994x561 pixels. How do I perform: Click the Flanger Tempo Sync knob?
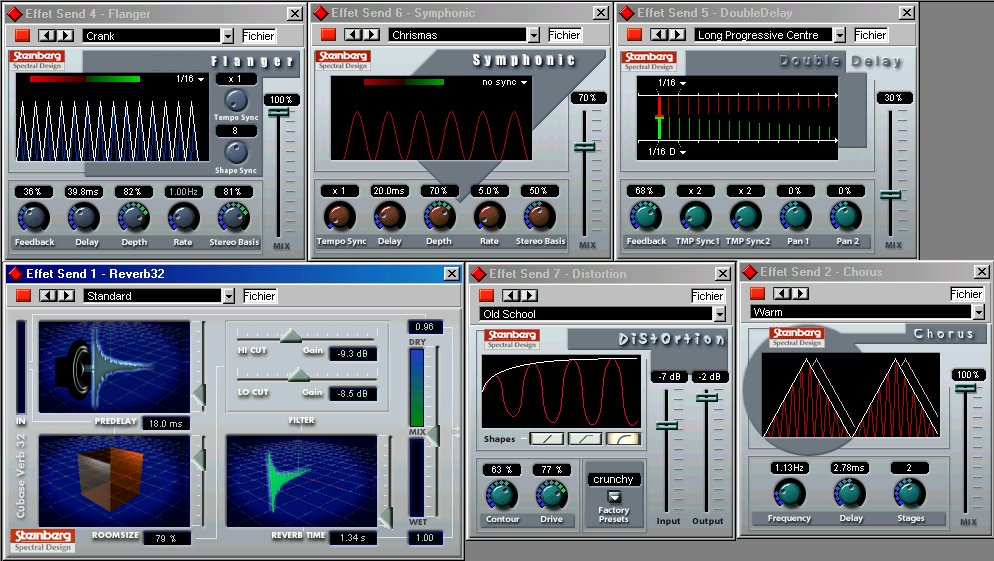tap(236, 100)
